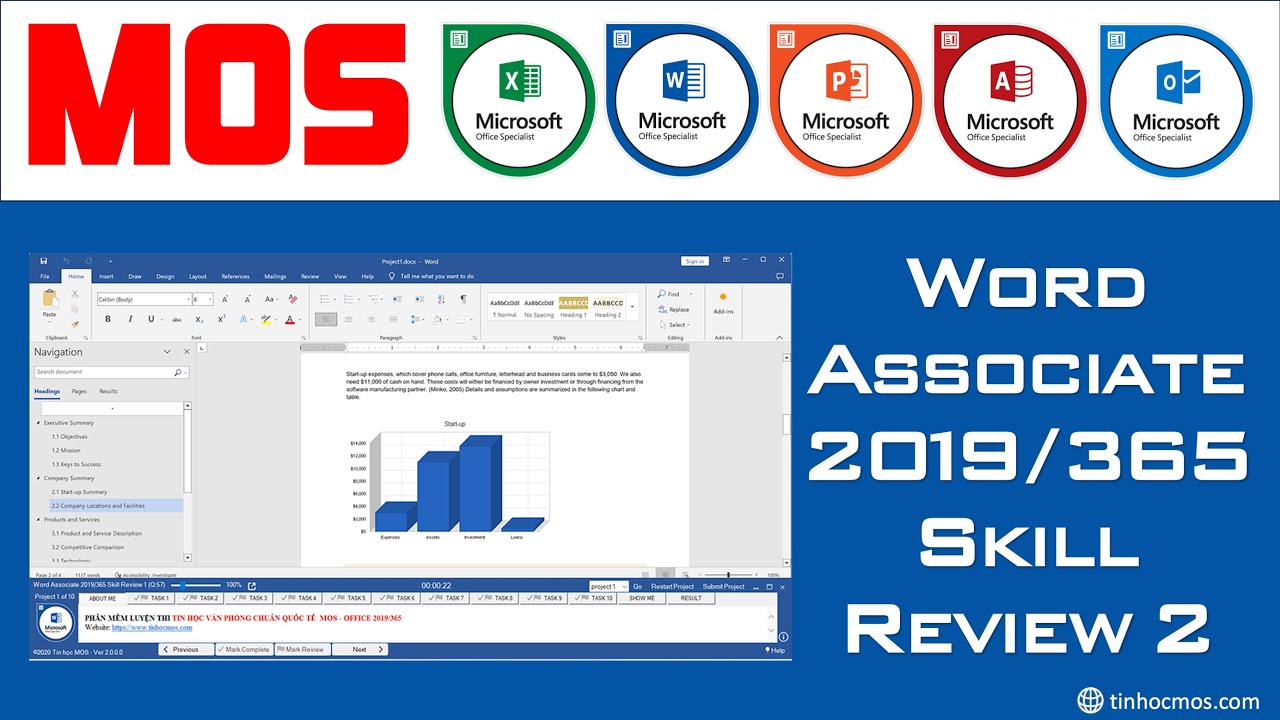Viewport: 1280px width, 720px height.
Task: Open Text Effects and Typography
Action: [242, 319]
